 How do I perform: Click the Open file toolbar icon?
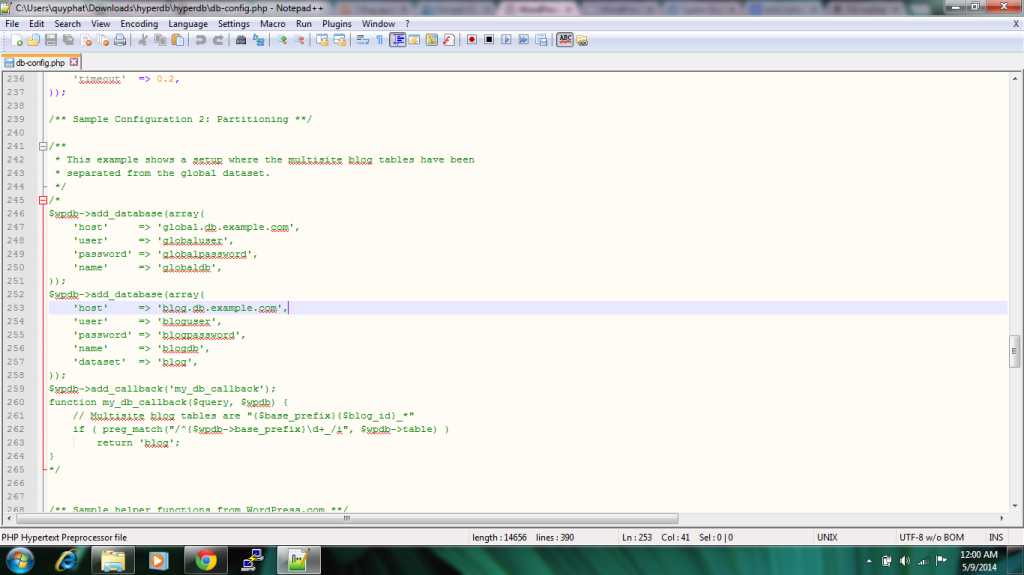pyautogui.click(x=34, y=41)
